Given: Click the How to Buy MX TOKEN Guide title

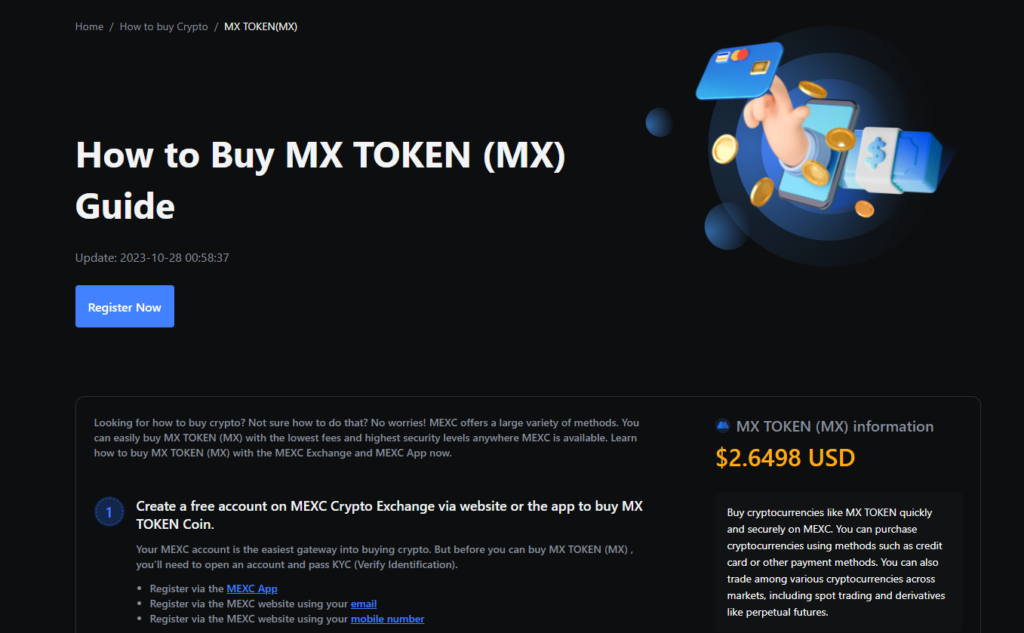Looking at the screenshot, I should (x=321, y=180).
